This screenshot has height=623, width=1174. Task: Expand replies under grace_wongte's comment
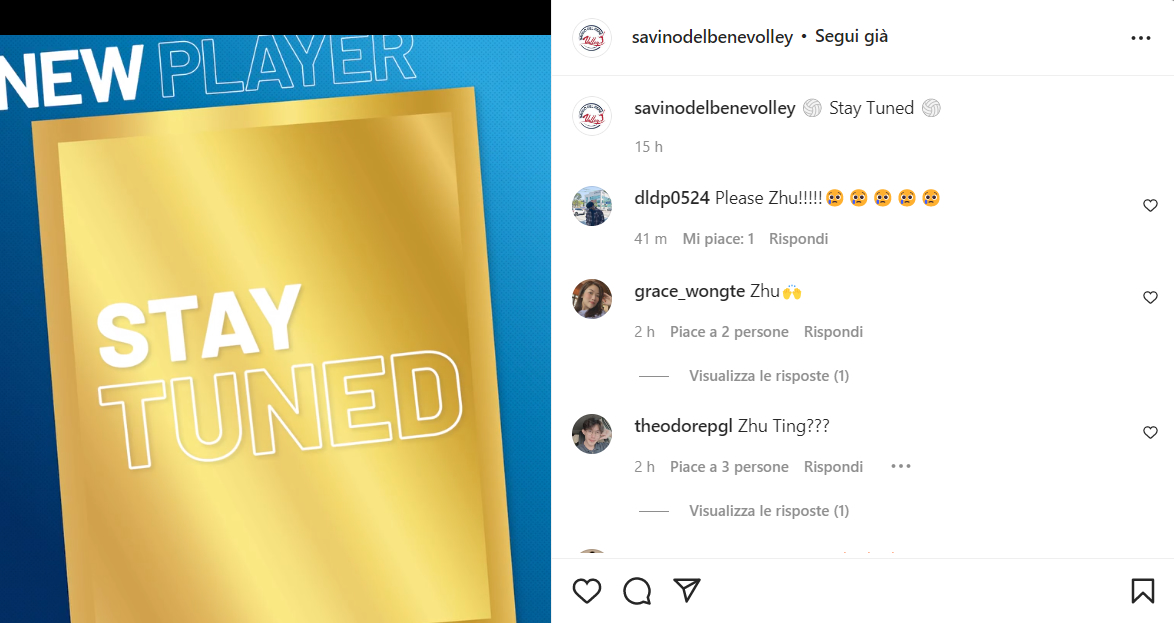[x=769, y=376]
